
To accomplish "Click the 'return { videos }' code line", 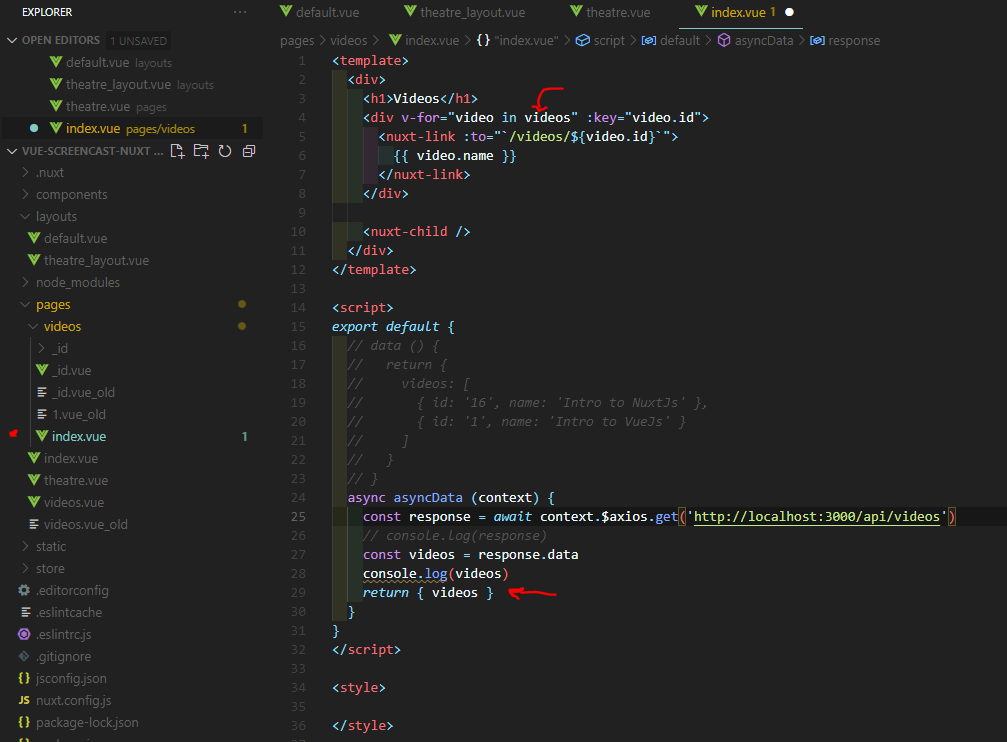I will (x=428, y=593).
